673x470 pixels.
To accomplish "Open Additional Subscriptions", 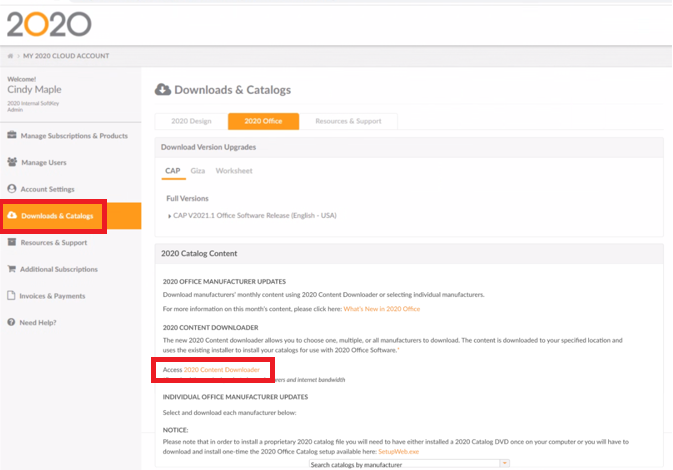I will pos(59,269).
